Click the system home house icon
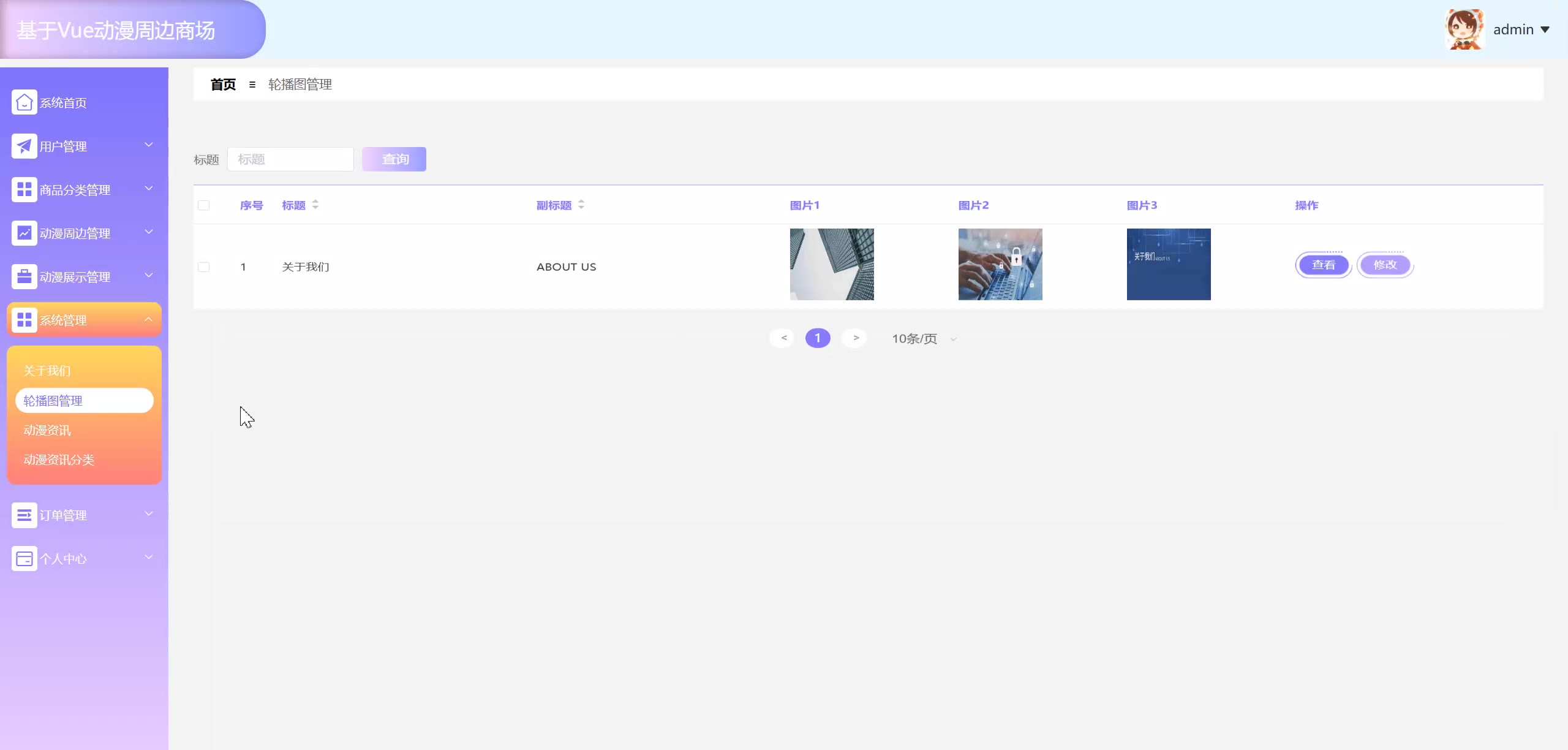This screenshot has width=1568, height=750. [x=24, y=102]
